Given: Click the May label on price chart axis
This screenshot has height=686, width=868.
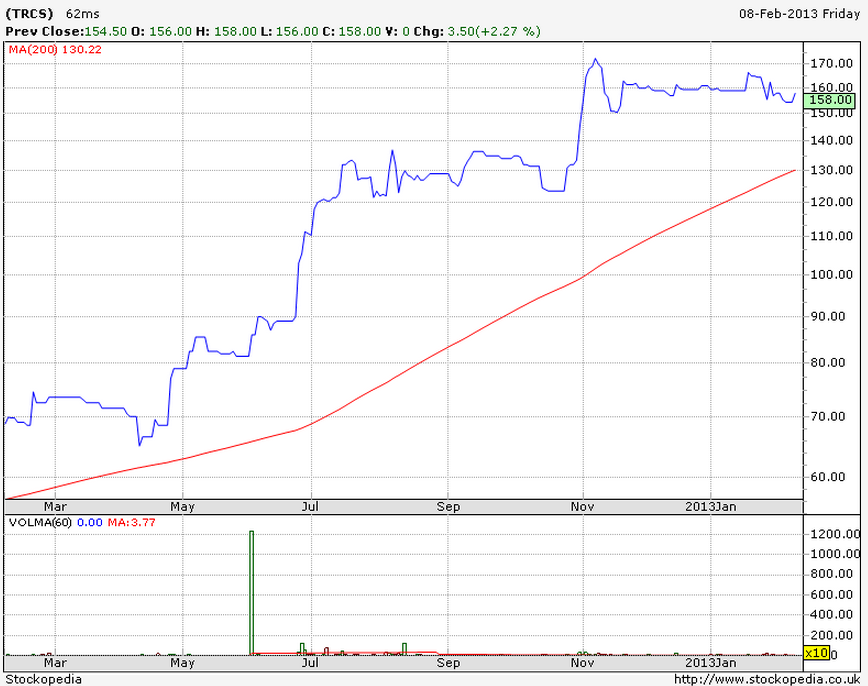Looking at the screenshot, I should 183,507.
